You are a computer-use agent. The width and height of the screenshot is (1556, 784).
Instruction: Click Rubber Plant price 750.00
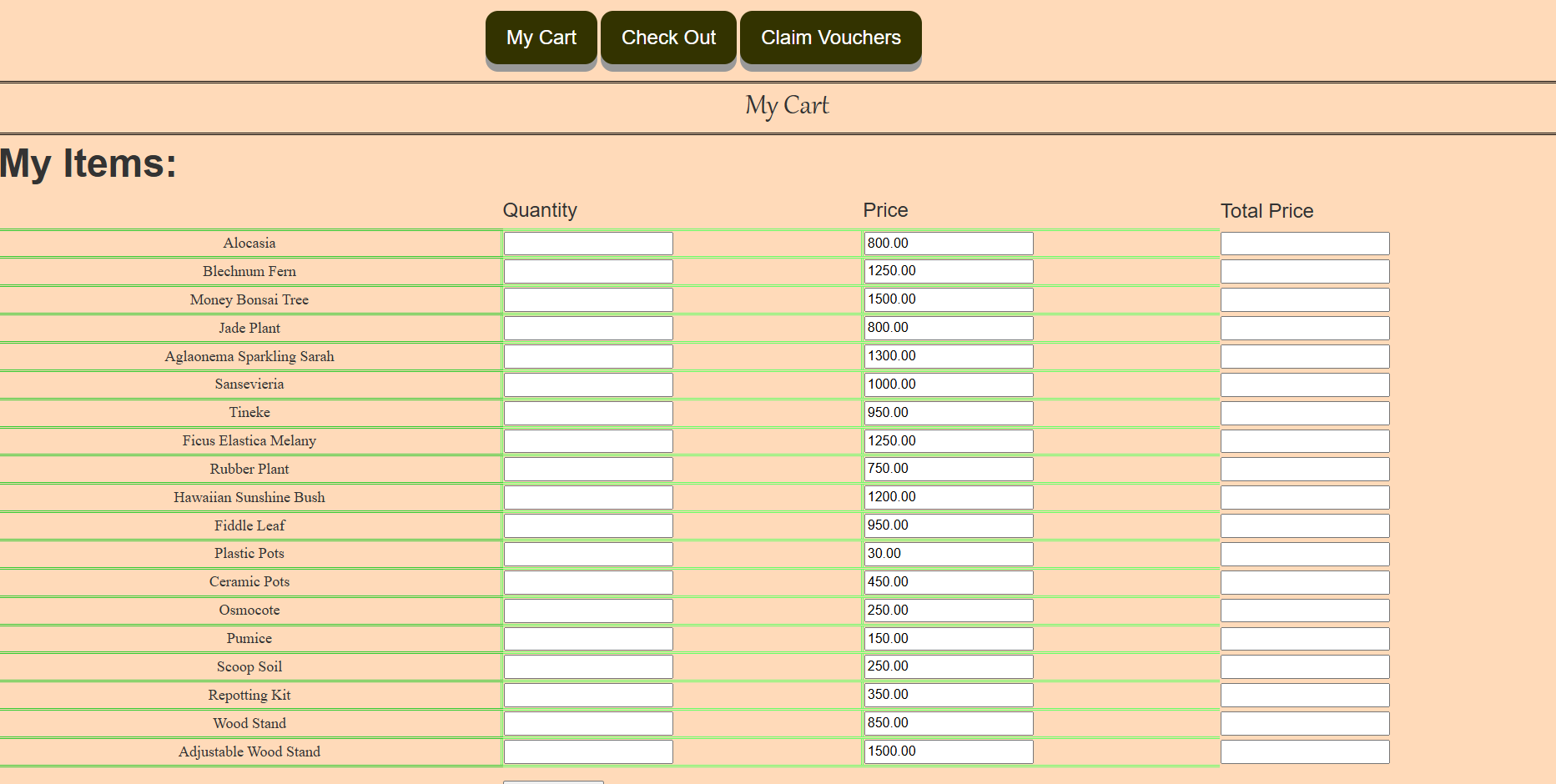click(x=949, y=469)
